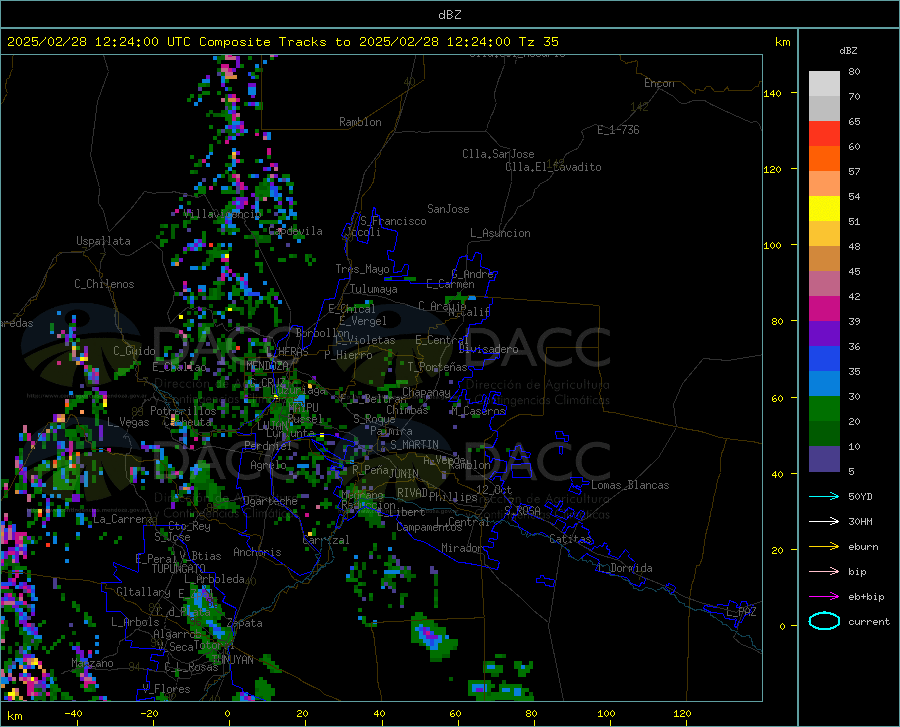Click the S_MARTIN map label
900x727 pixels.
point(414,445)
